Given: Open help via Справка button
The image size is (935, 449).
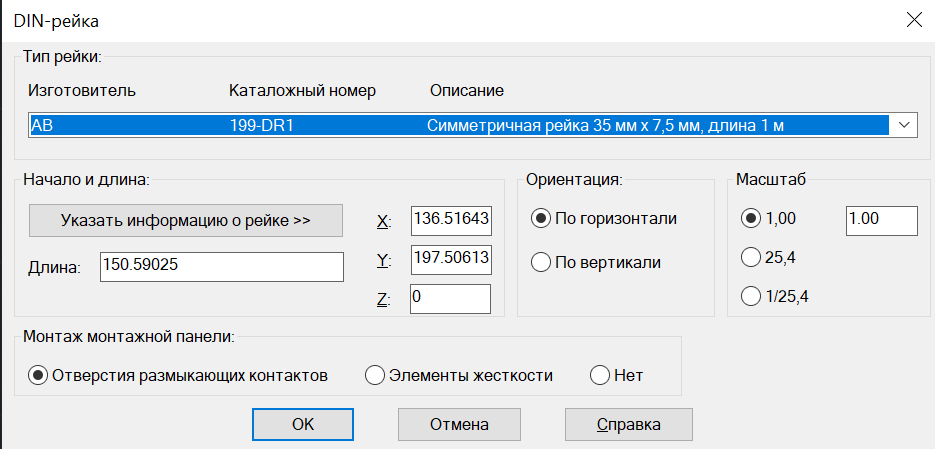Looking at the screenshot, I should [629, 425].
